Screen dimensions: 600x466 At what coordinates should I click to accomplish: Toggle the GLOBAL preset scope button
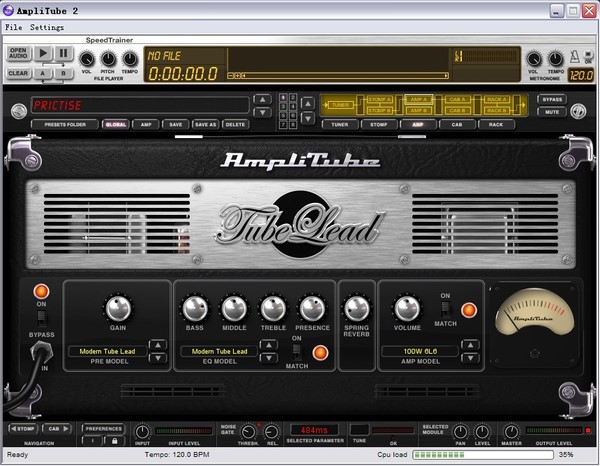pos(116,124)
